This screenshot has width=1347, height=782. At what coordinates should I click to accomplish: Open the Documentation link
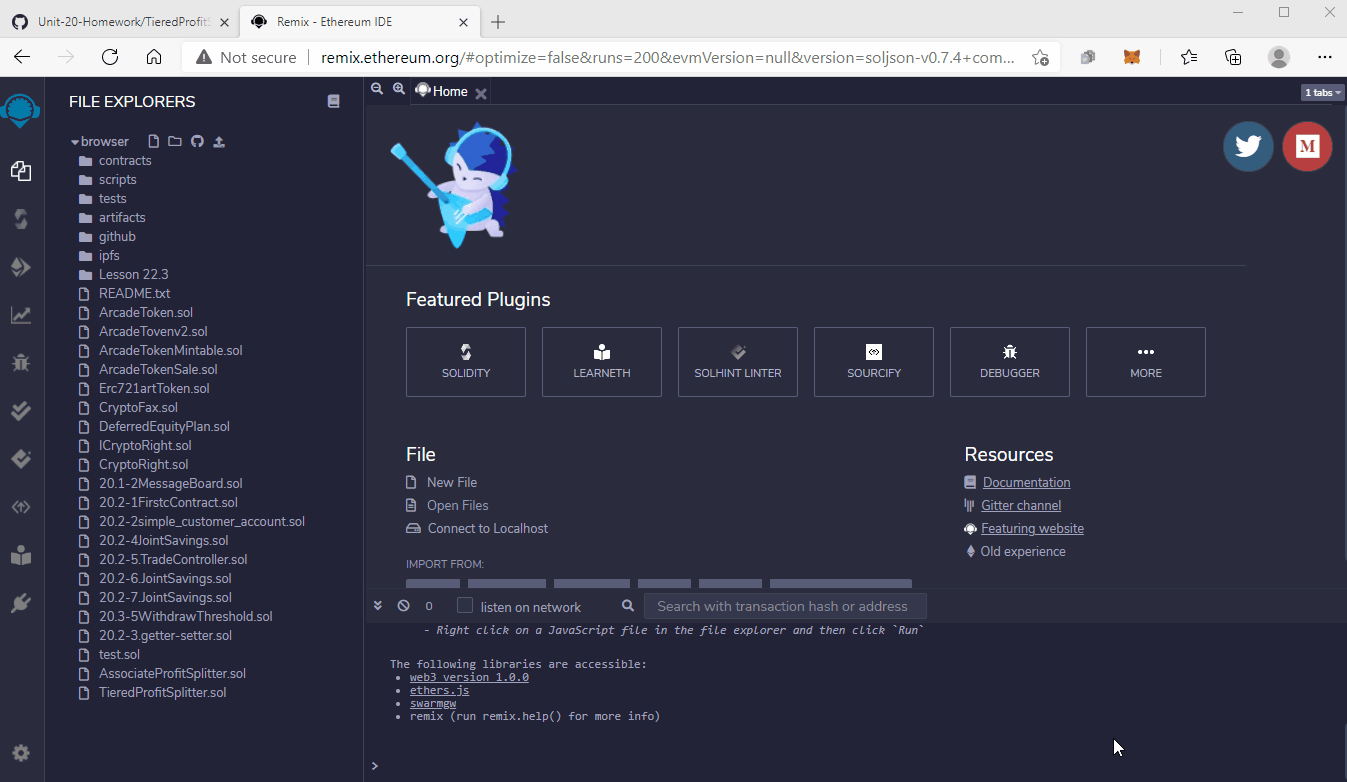pos(1026,482)
